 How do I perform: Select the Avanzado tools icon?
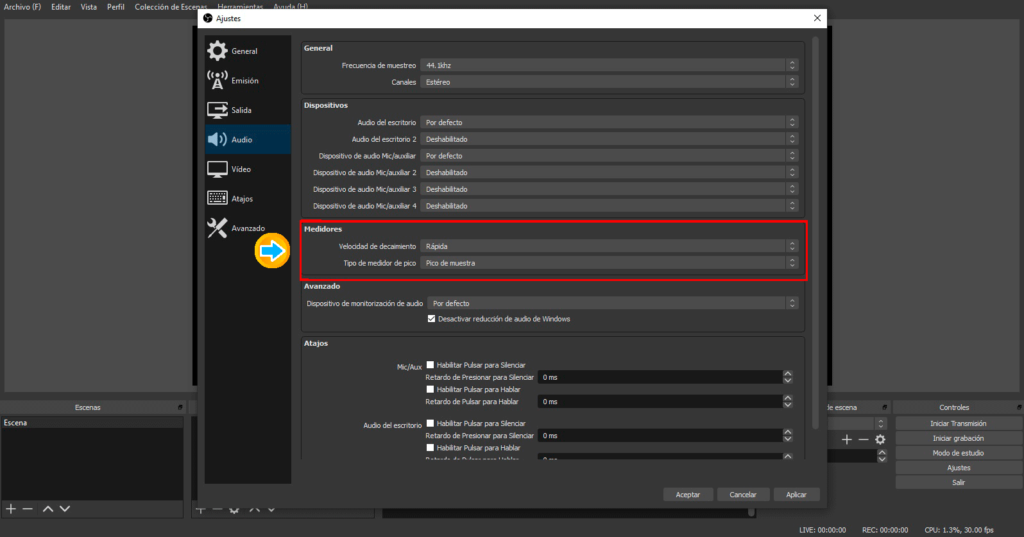point(217,228)
